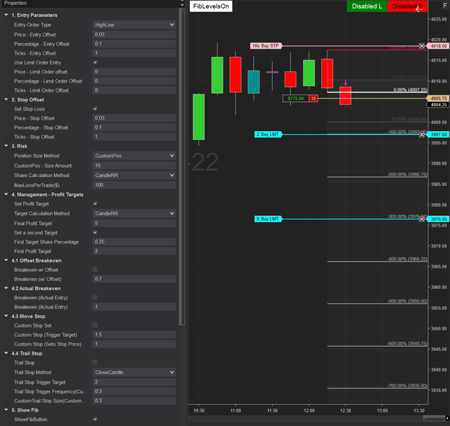
Task: Select the 2 Buy LMT order label
Action: 268,134
